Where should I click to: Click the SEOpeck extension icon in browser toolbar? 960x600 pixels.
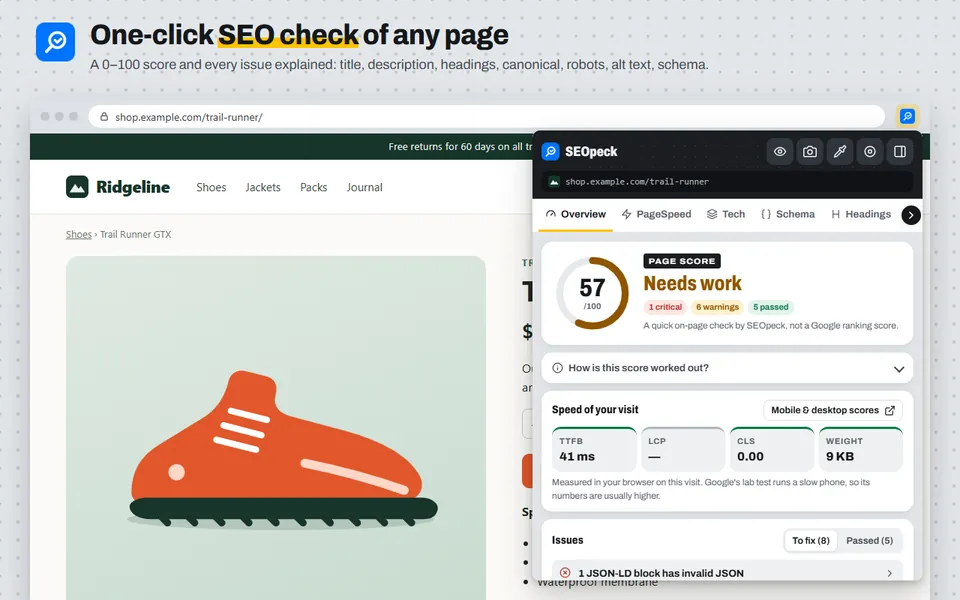point(907,116)
